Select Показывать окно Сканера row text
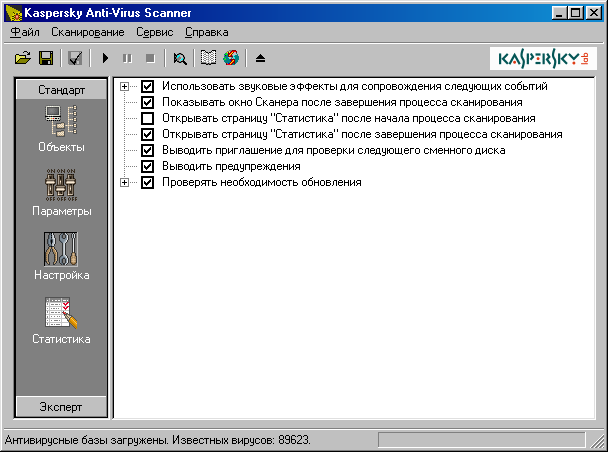Viewport: 608px width, 452px height. (x=342, y=102)
